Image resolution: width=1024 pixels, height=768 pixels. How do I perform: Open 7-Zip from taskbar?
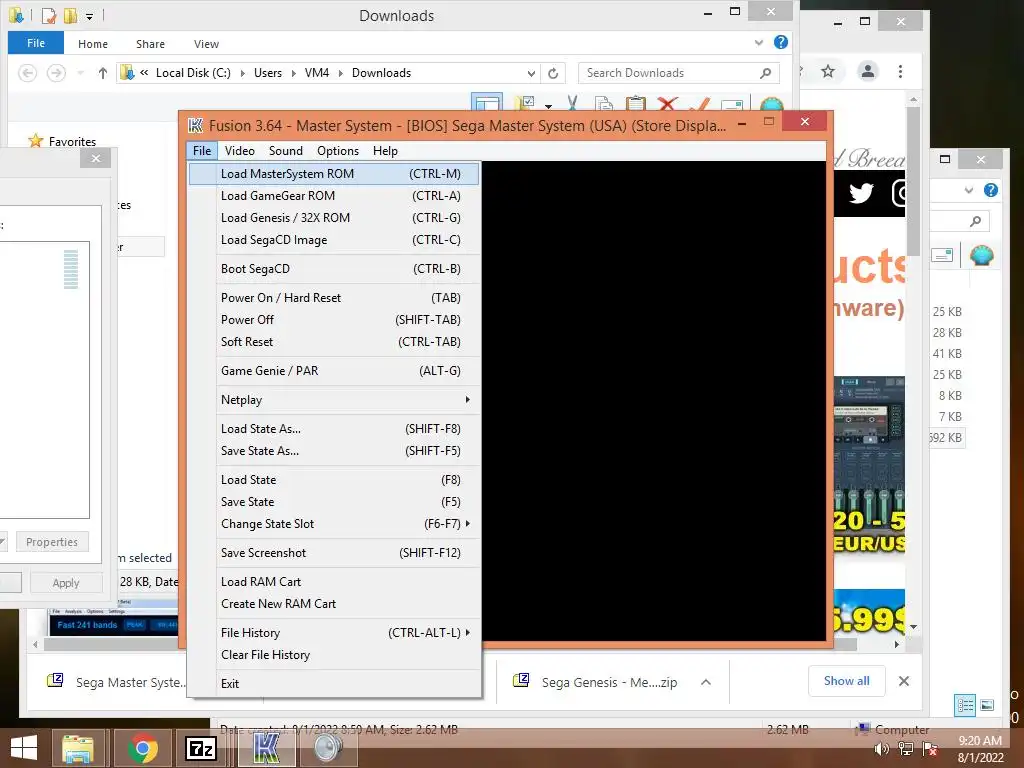coord(201,748)
